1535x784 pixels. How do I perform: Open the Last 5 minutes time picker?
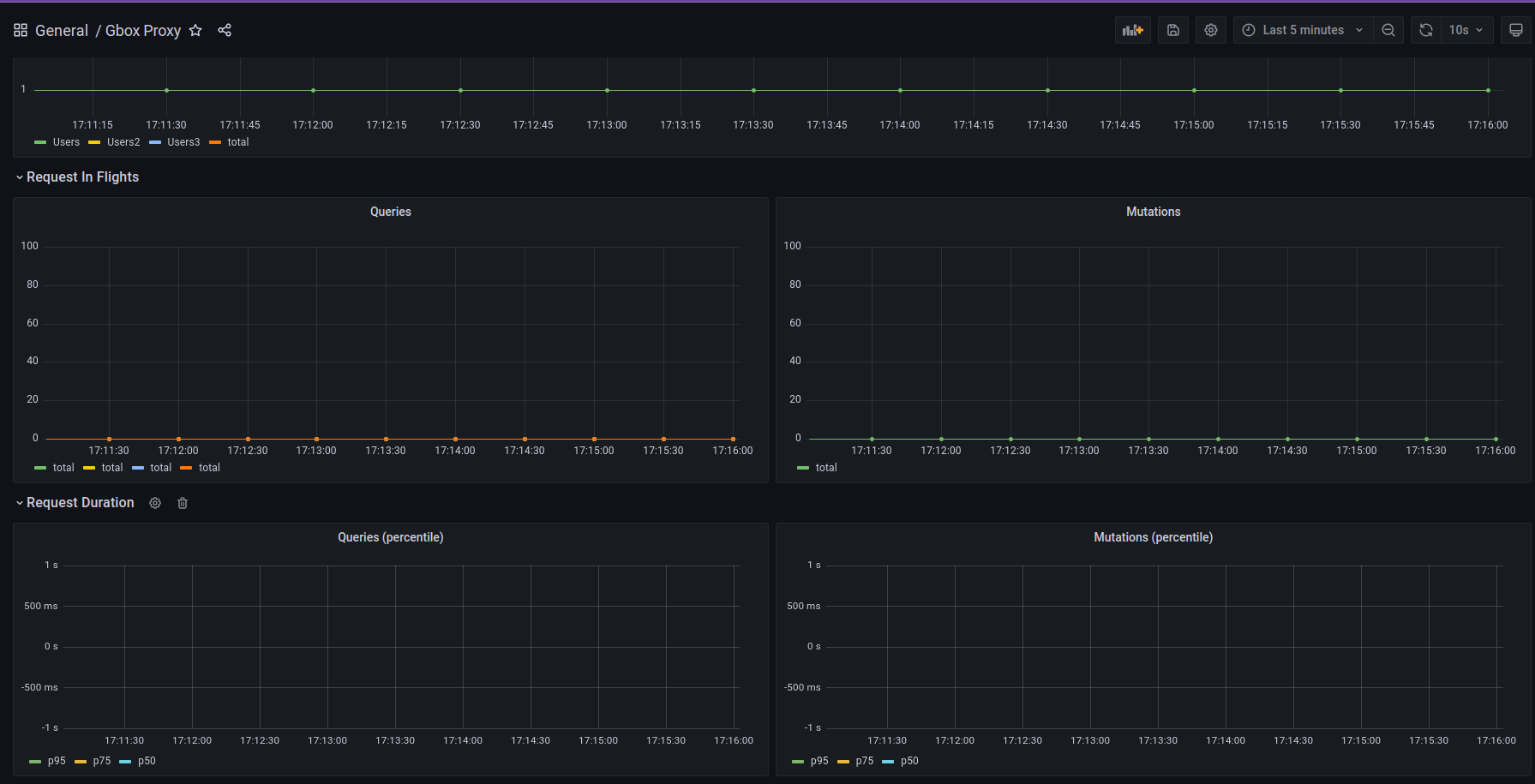[1302, 30]
